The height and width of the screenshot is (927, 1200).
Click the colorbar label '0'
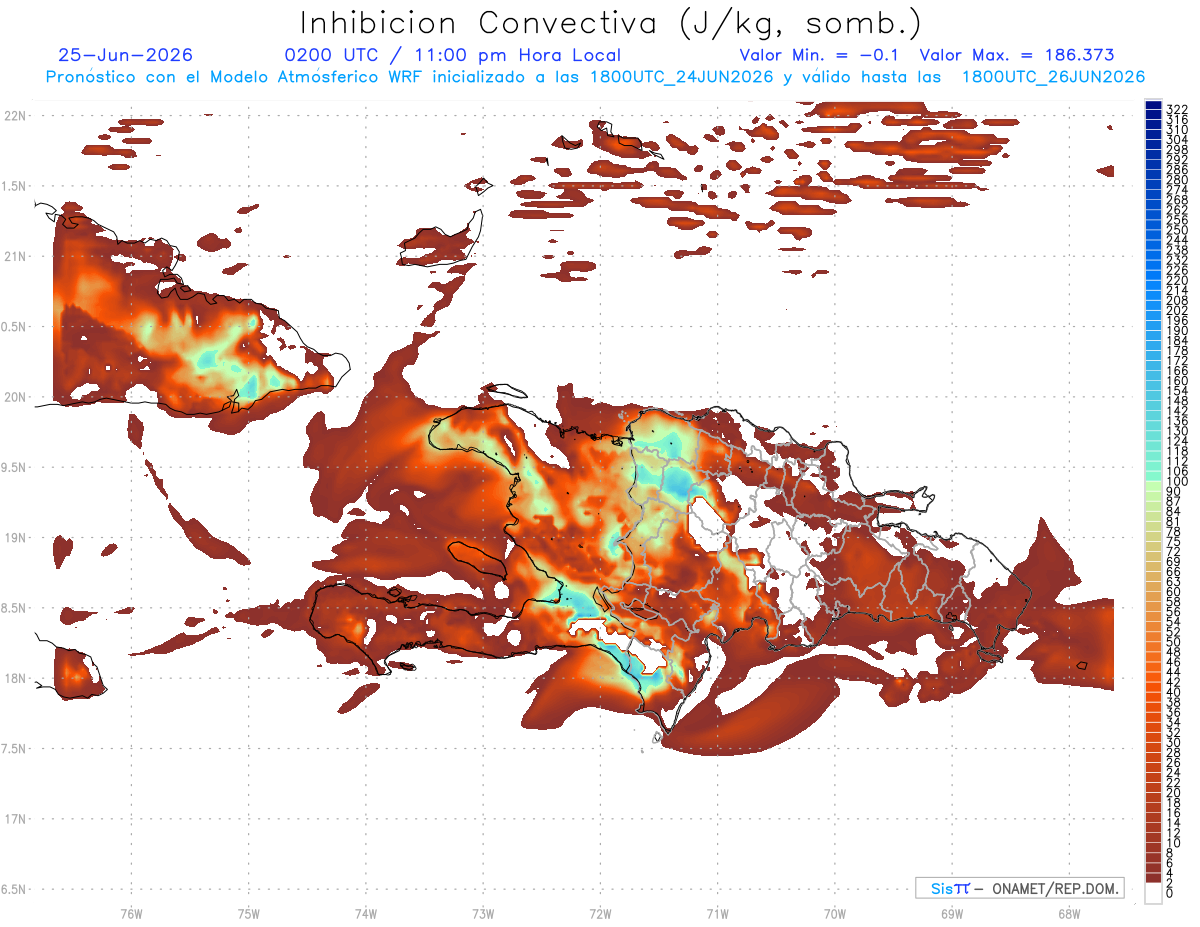tap(1170, 893)
